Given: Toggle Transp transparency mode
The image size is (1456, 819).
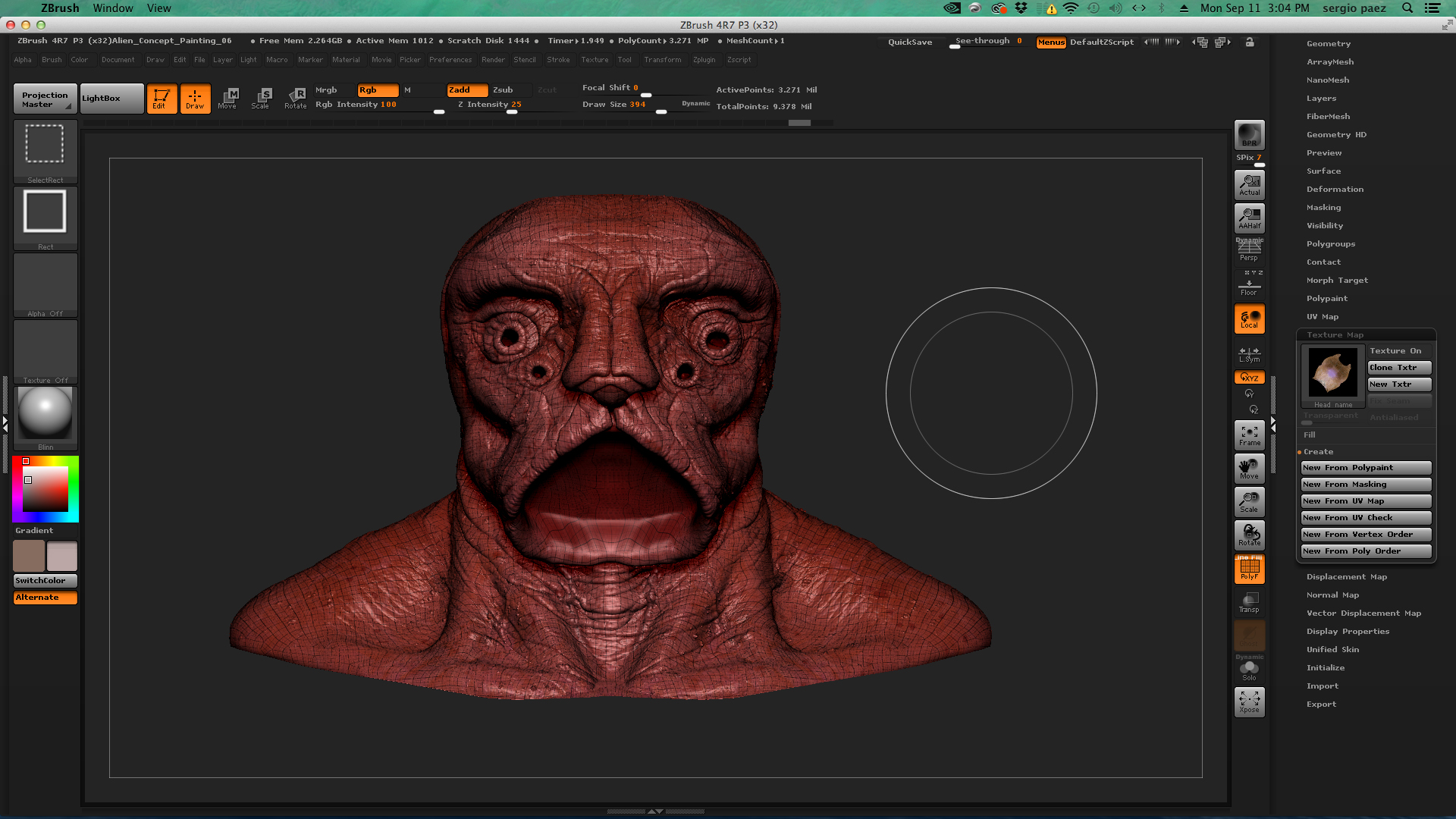Looking at the screenshot, I should [x=1249, y=602].
